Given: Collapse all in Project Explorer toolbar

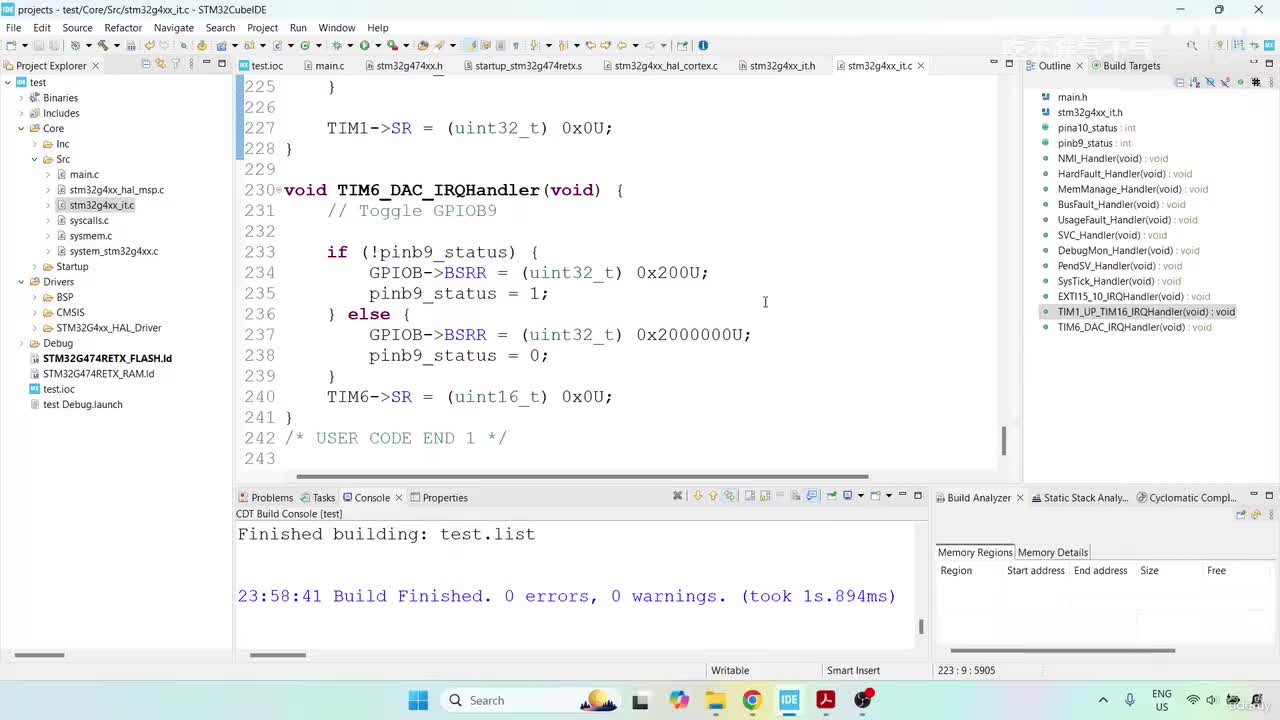Looking at the screenshot, I should click(146, 64).
